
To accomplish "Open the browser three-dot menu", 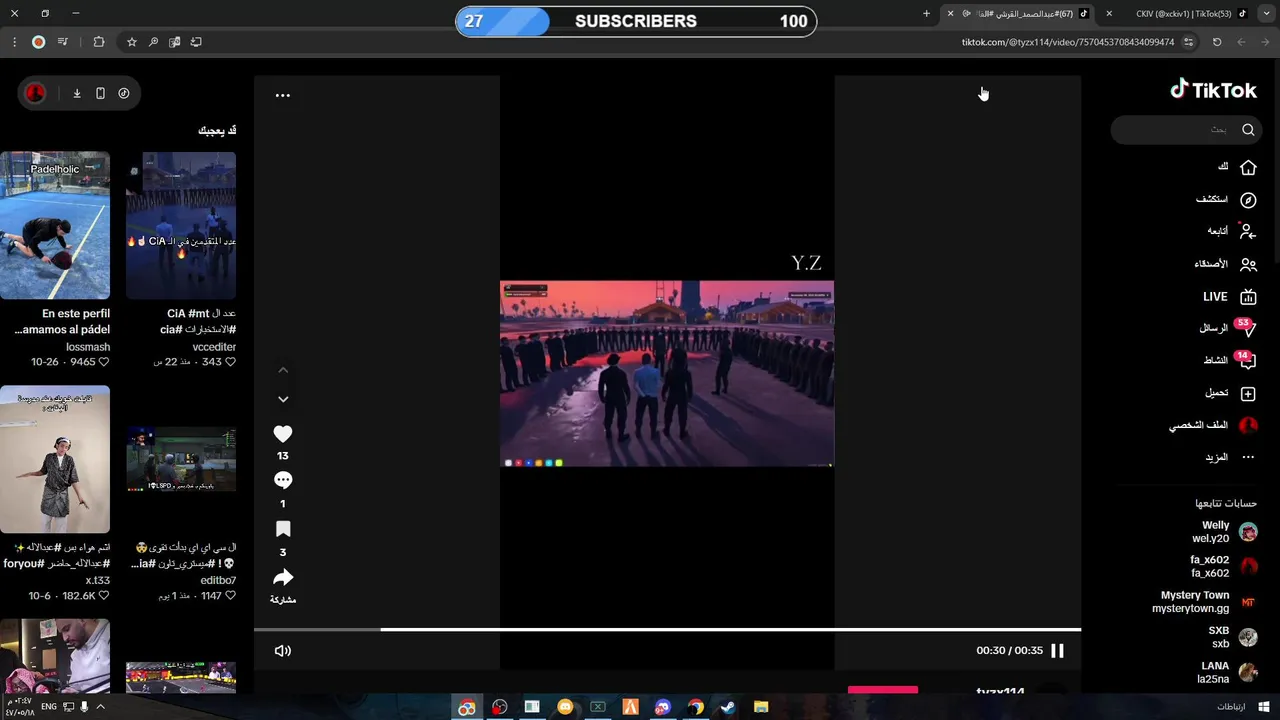I will click(x=14, y=42).
